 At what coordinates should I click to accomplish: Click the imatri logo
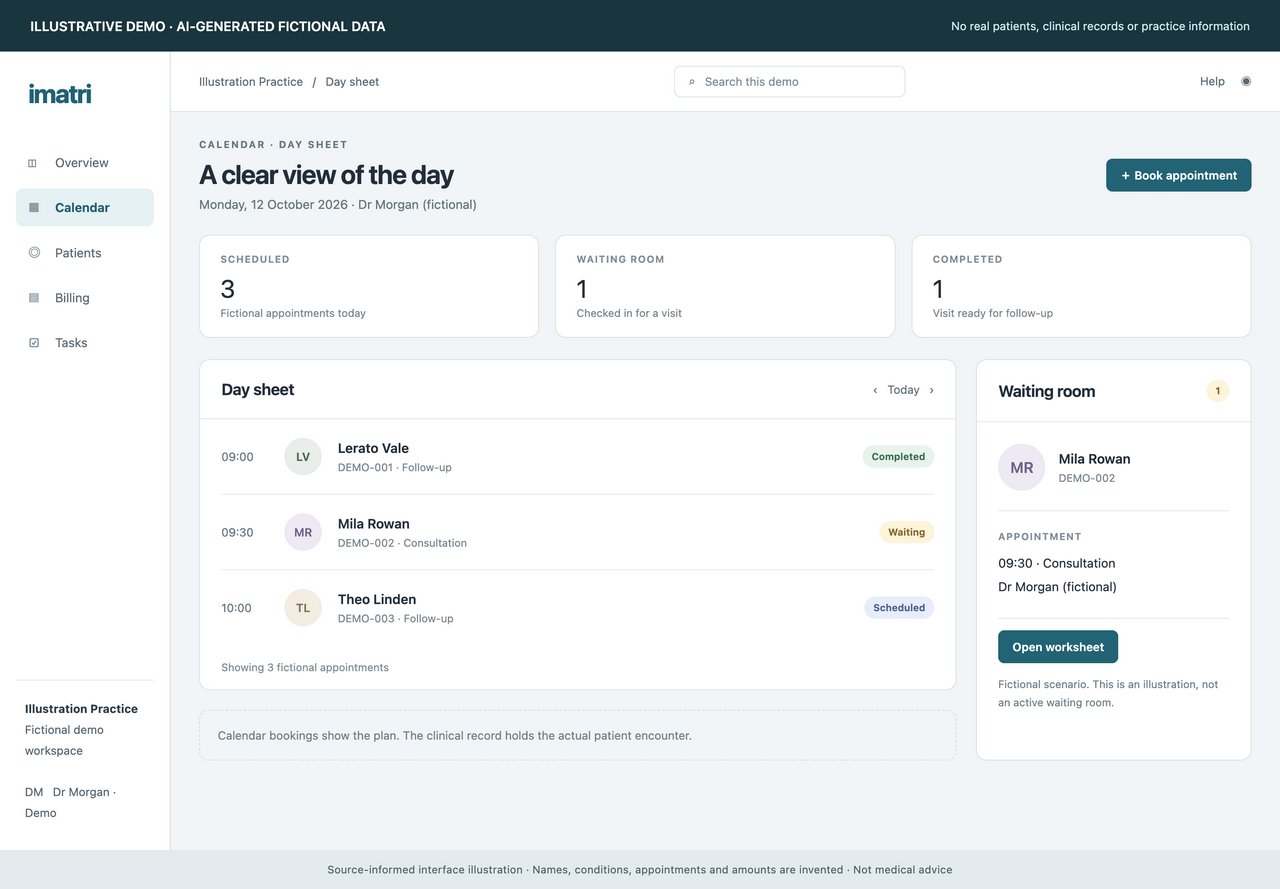(x=60, y=94)
